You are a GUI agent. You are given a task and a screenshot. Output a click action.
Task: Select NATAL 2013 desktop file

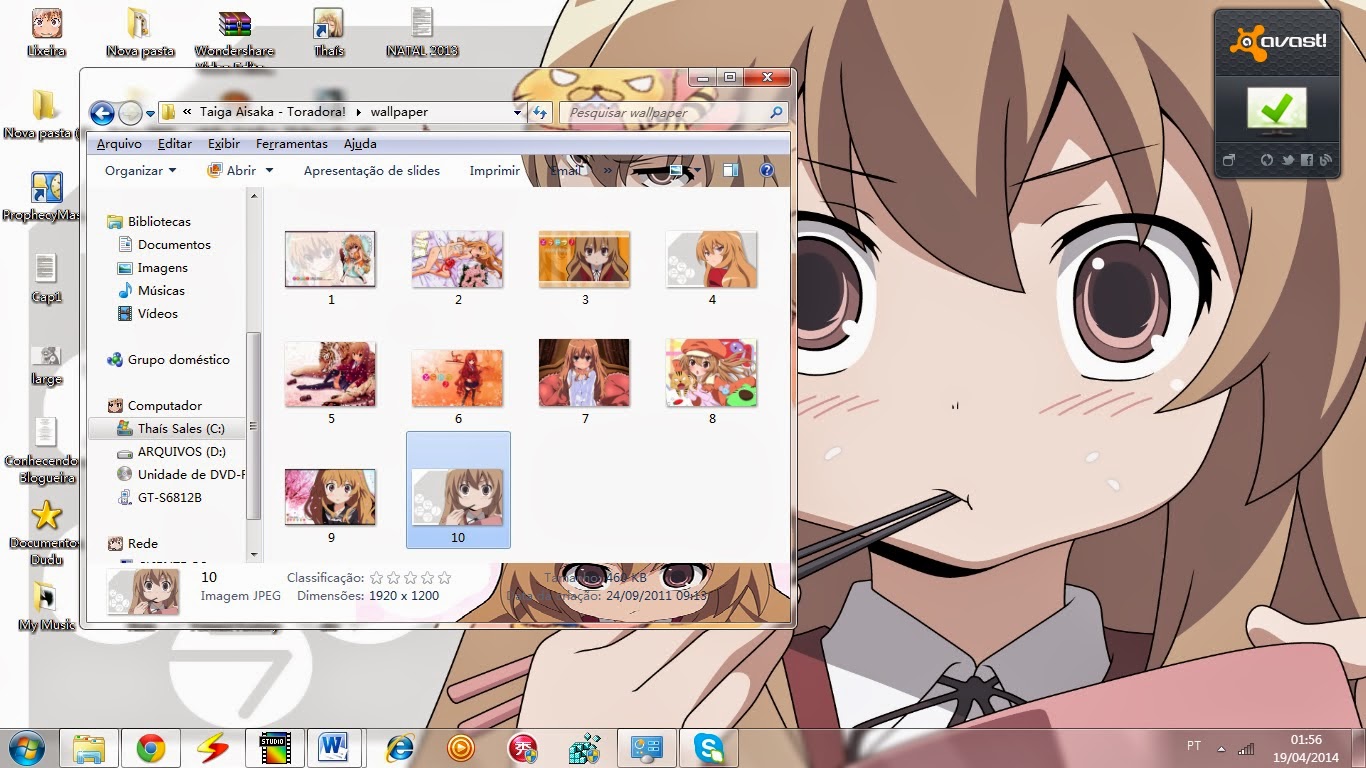point(422,32)
